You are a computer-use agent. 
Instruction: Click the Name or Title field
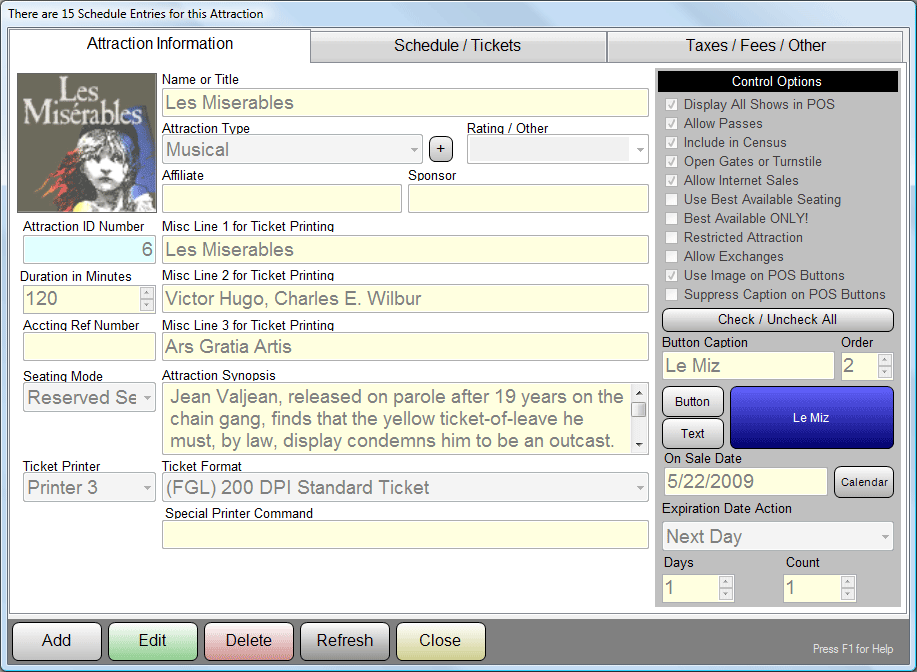(x=405, y=103)
